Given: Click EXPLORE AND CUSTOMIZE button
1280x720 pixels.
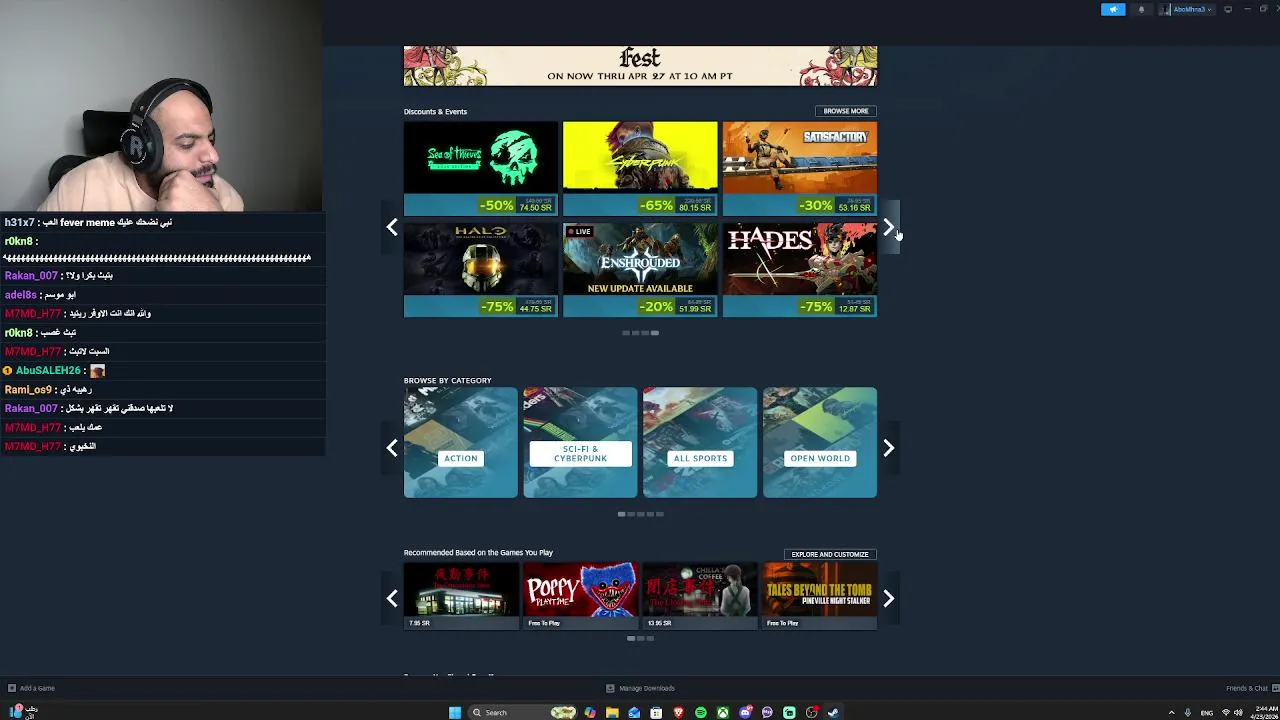Looking at the screenshot, I should point(830,554).
